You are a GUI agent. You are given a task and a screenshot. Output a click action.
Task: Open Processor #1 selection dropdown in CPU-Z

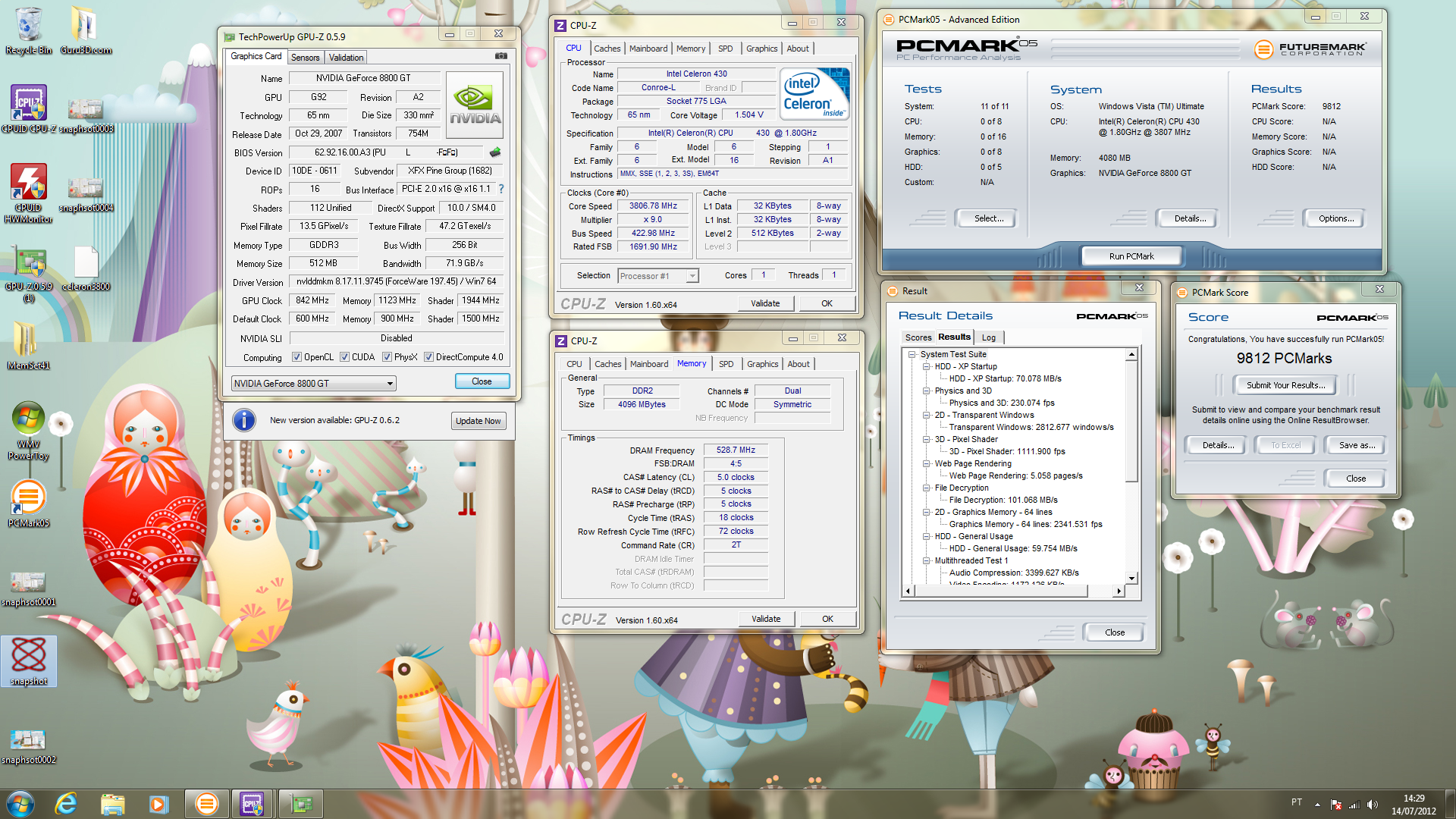pyautogui.click(x=657, y=276)
